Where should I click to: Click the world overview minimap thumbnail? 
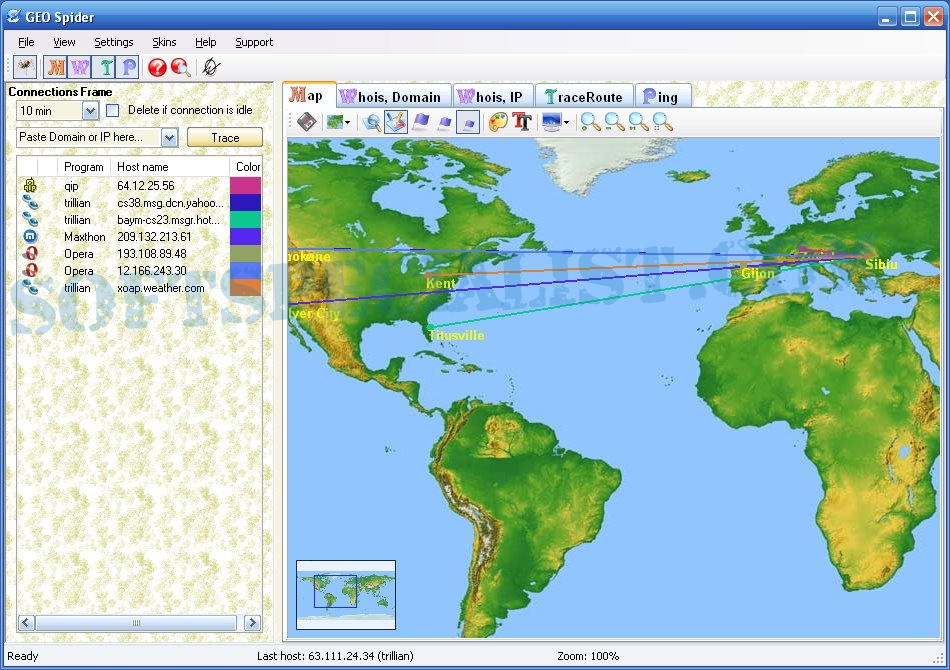(x=346, y=594)
